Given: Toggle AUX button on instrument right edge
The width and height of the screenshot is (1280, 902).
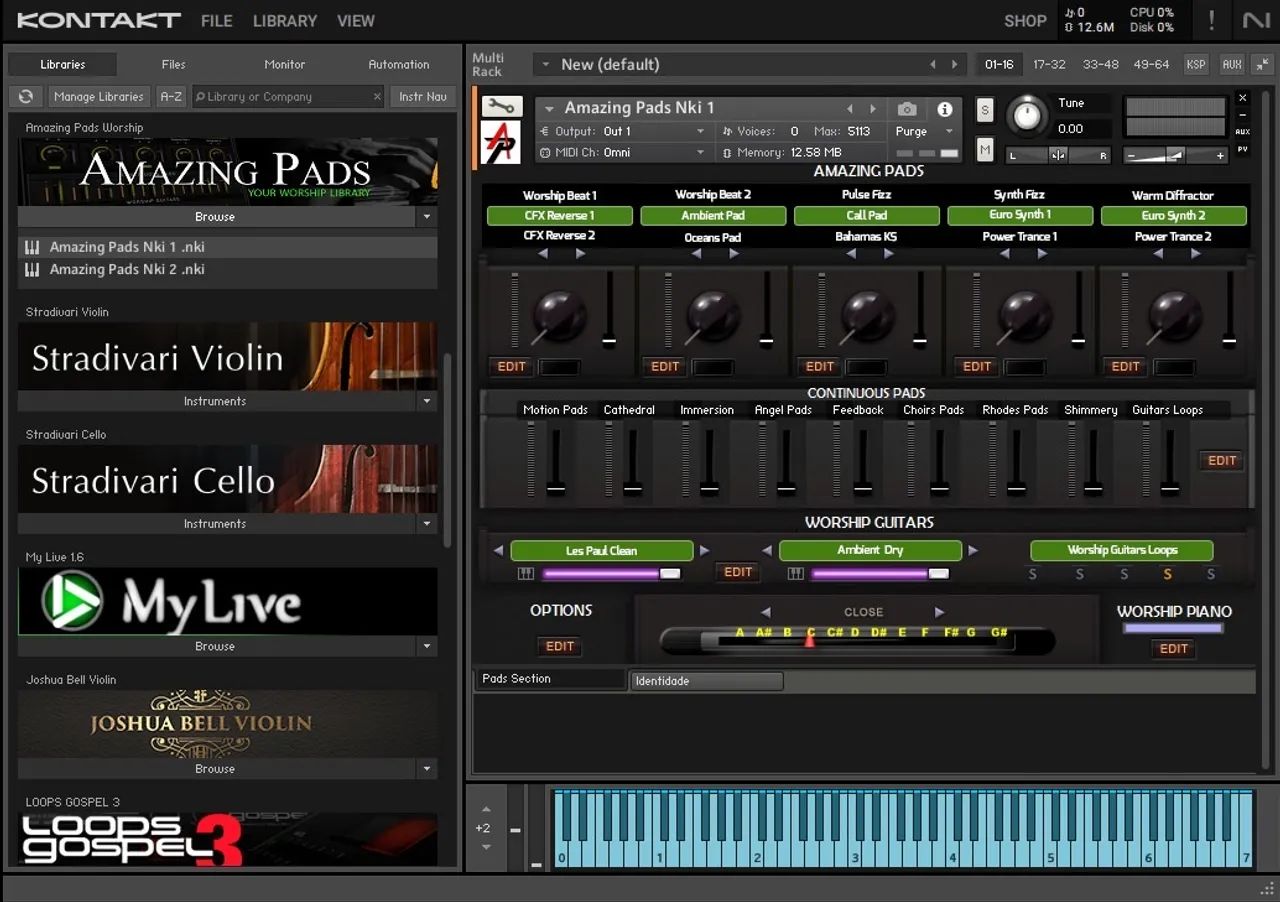Looking at the screenshot, I should pyautogui.click(x=1242, y=132).
